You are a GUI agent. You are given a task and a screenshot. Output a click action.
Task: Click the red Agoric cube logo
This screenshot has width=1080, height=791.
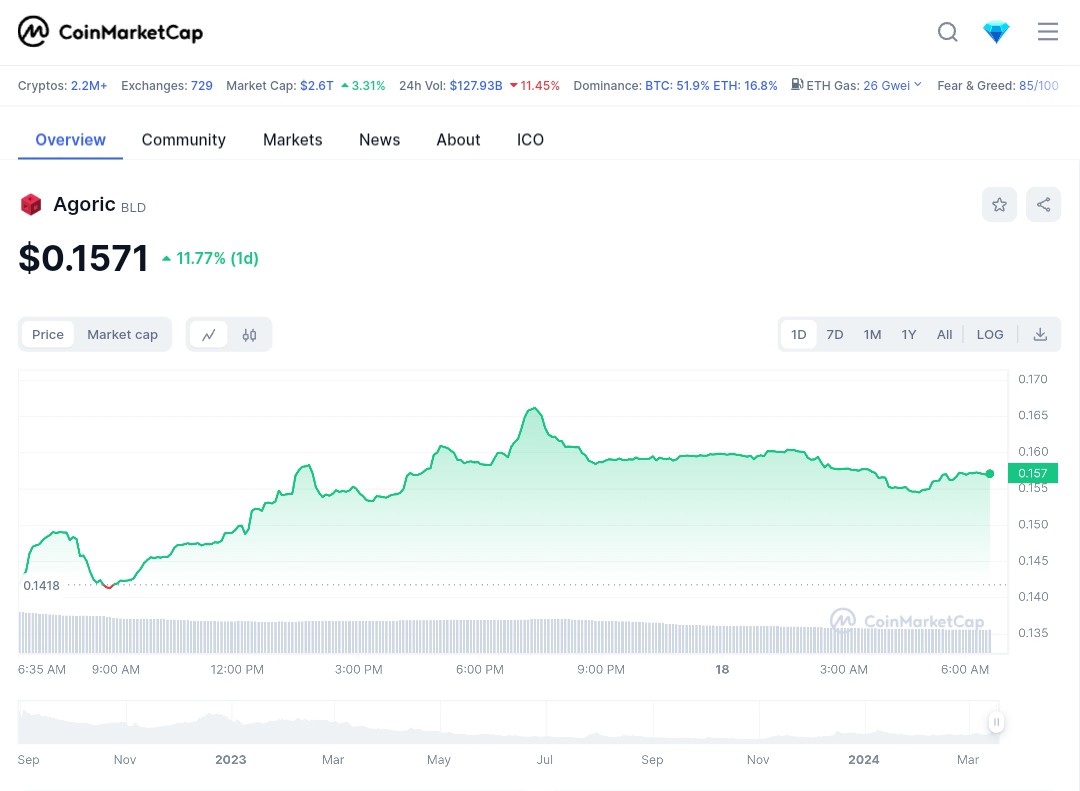pos(31,205)
